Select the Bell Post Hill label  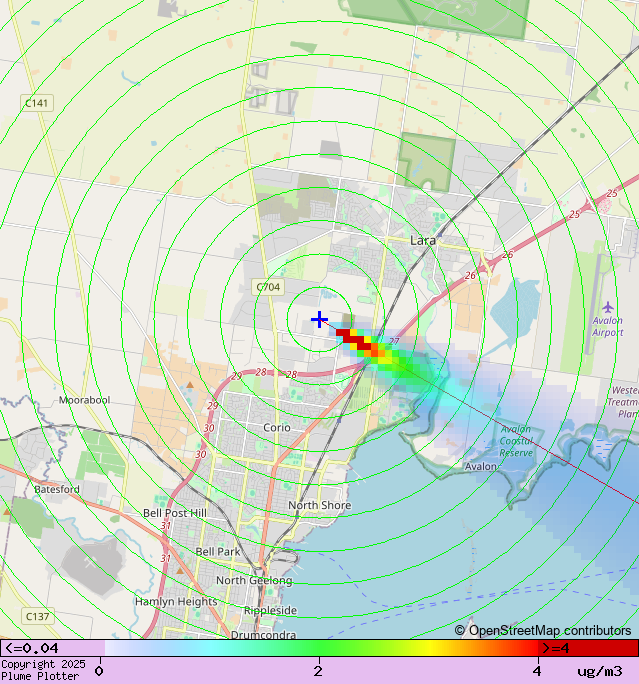point(175,513)
